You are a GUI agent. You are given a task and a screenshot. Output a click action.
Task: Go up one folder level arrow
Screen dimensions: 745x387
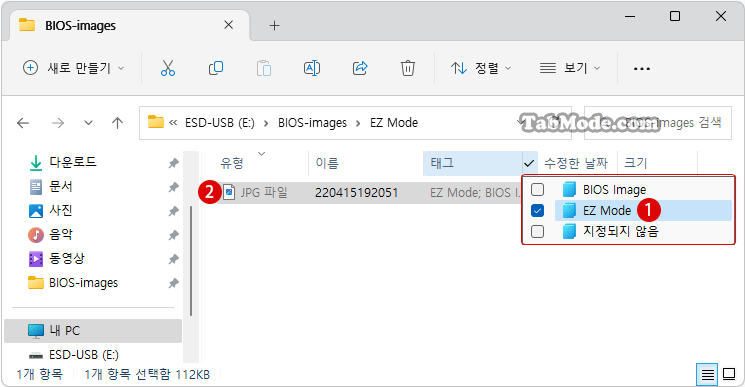tap(117, 123)
